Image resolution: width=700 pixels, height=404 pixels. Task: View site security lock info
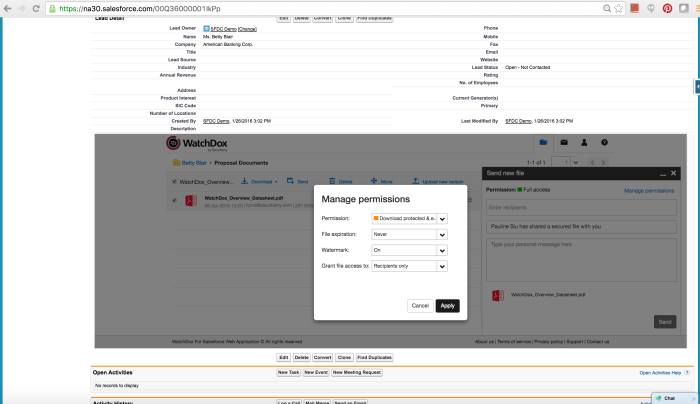click(x=52, y=8)
